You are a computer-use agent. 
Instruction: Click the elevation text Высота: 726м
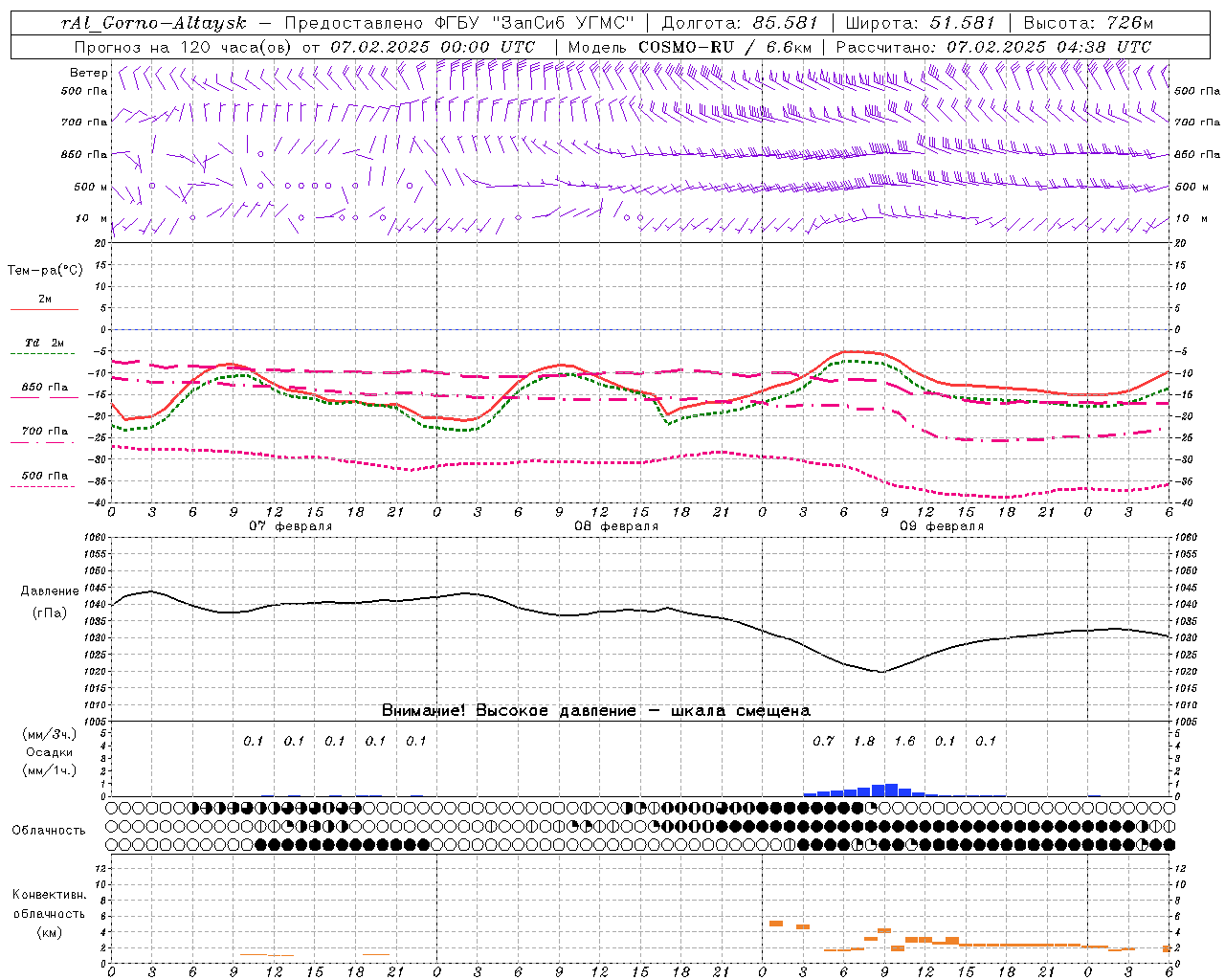tap(1088, 22)
